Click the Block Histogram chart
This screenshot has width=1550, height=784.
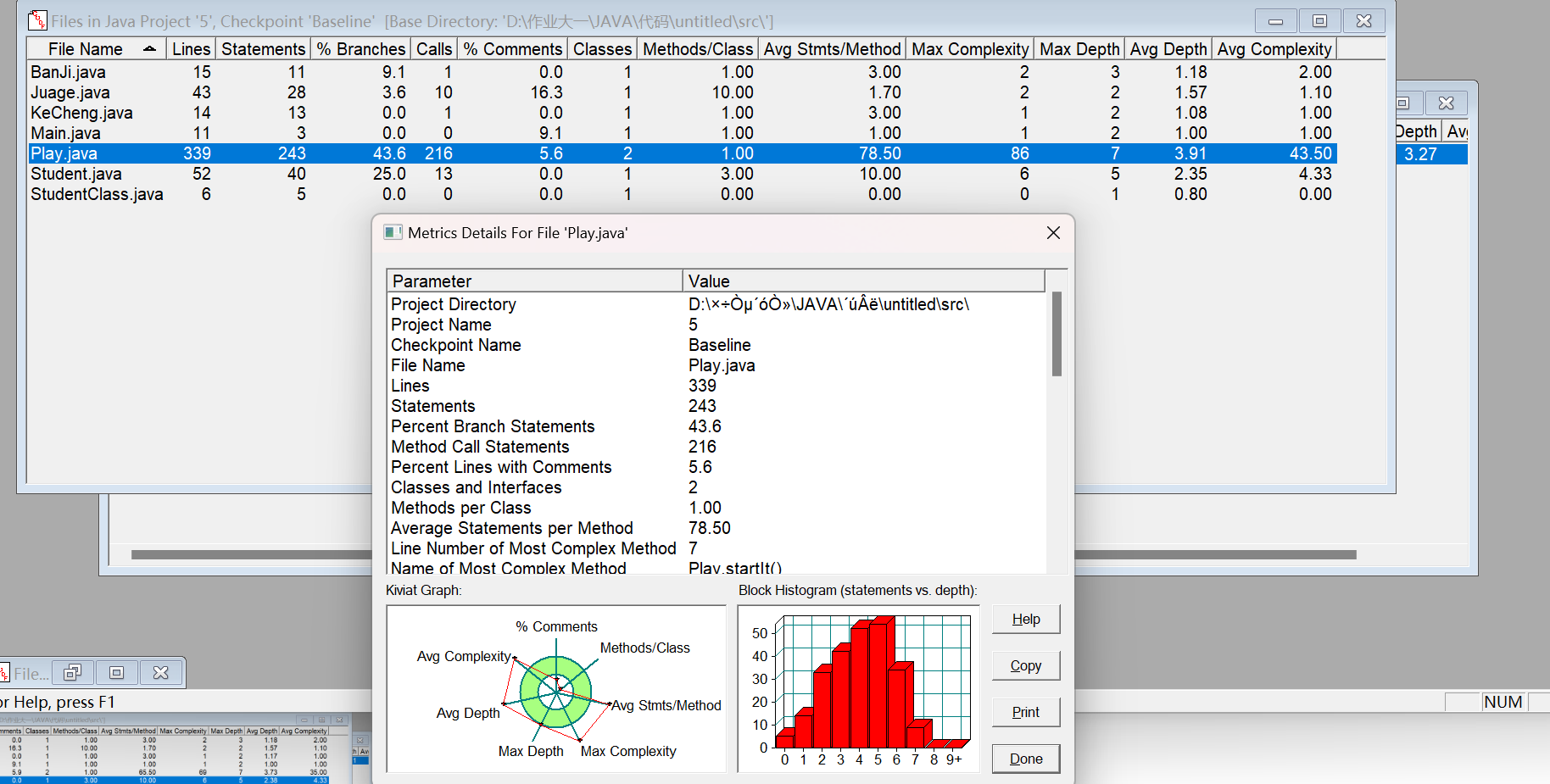[858, 688]
